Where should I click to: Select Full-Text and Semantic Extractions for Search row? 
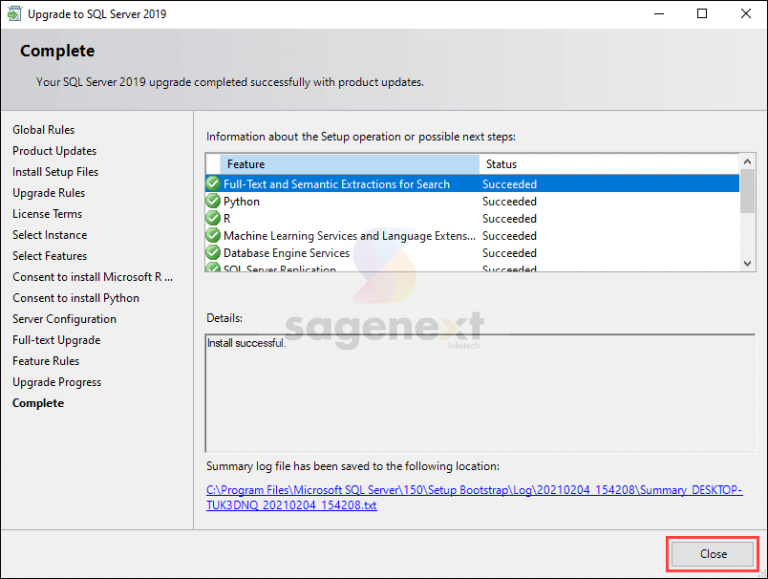pyautogui.click(x=472, y=184)
